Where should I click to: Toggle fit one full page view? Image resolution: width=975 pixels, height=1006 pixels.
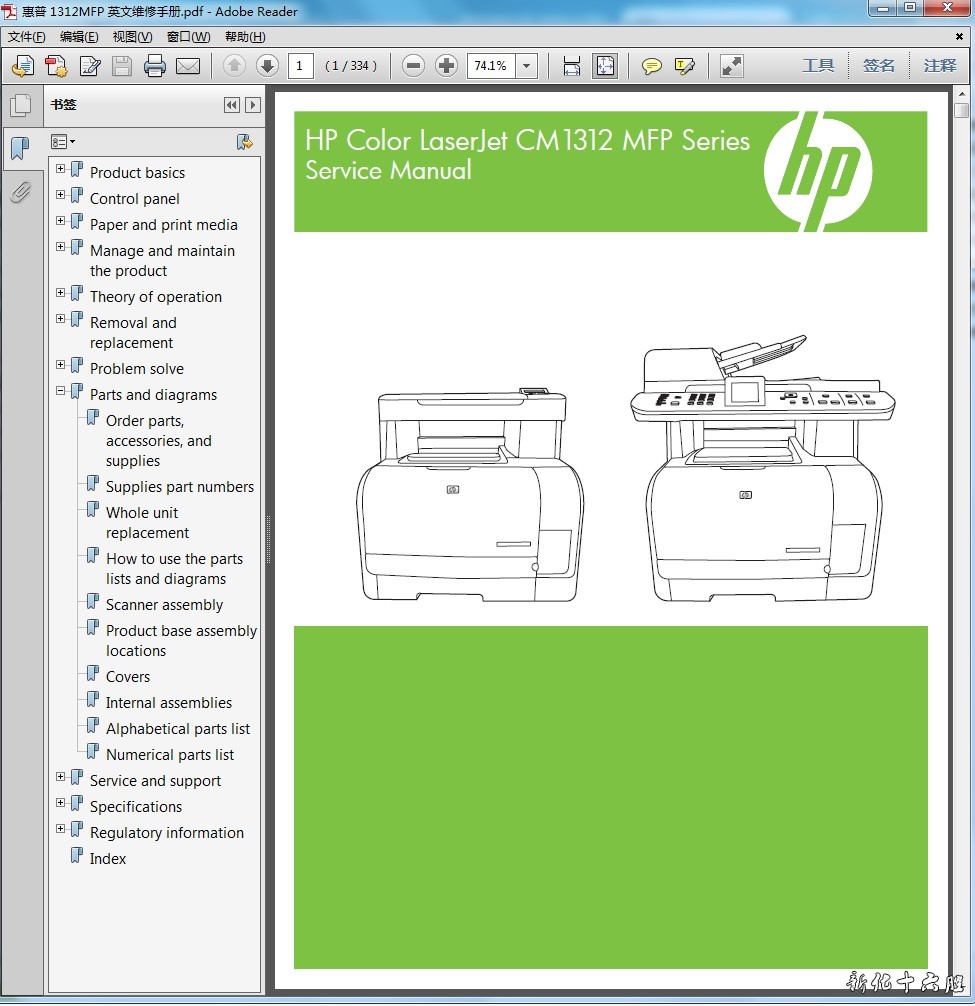tap(605, 66)
